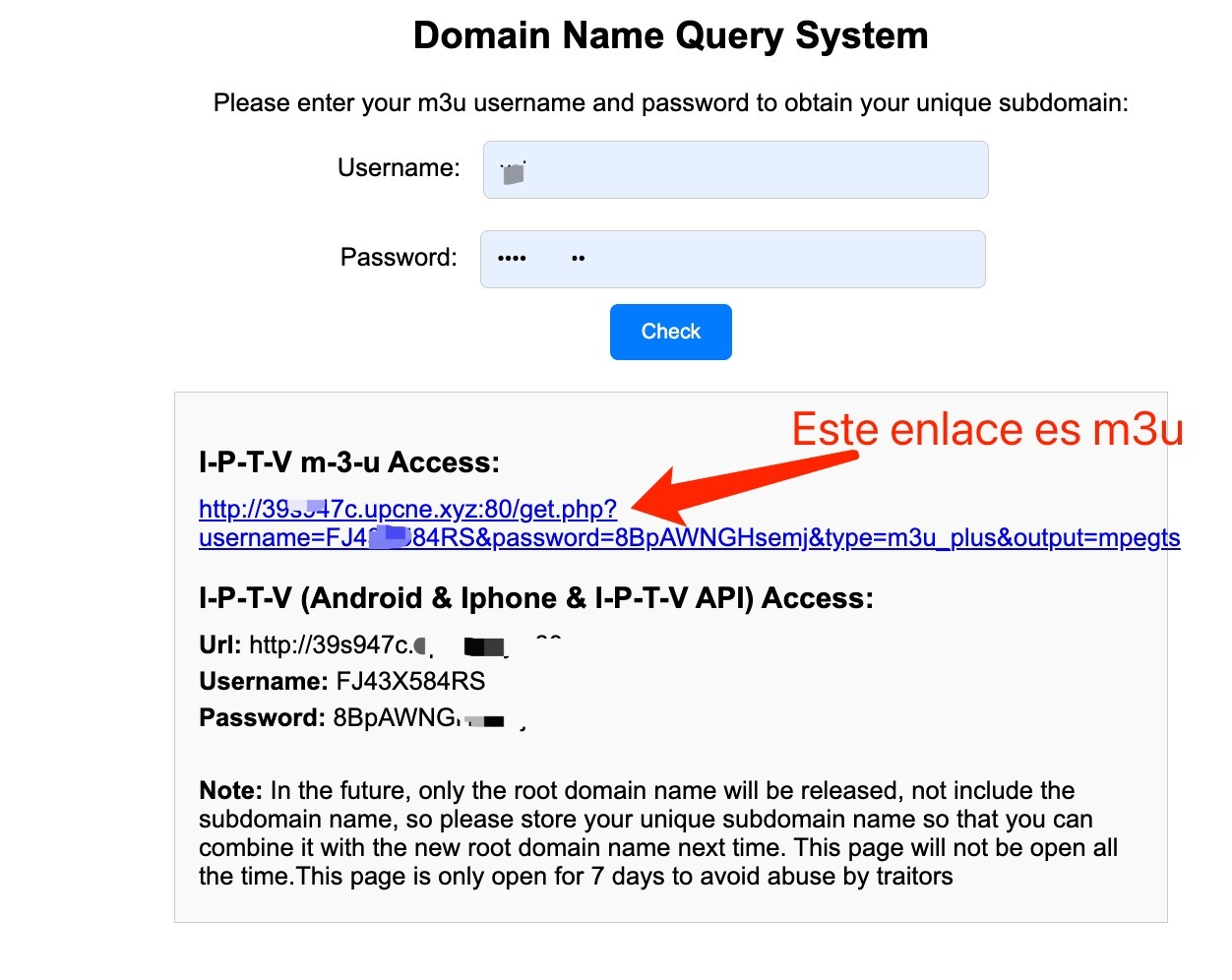The height and width of the screenshot is (980, 1232).
Task: Click the link line ending in output=mpegts
Action: click(x=689, y=538)
